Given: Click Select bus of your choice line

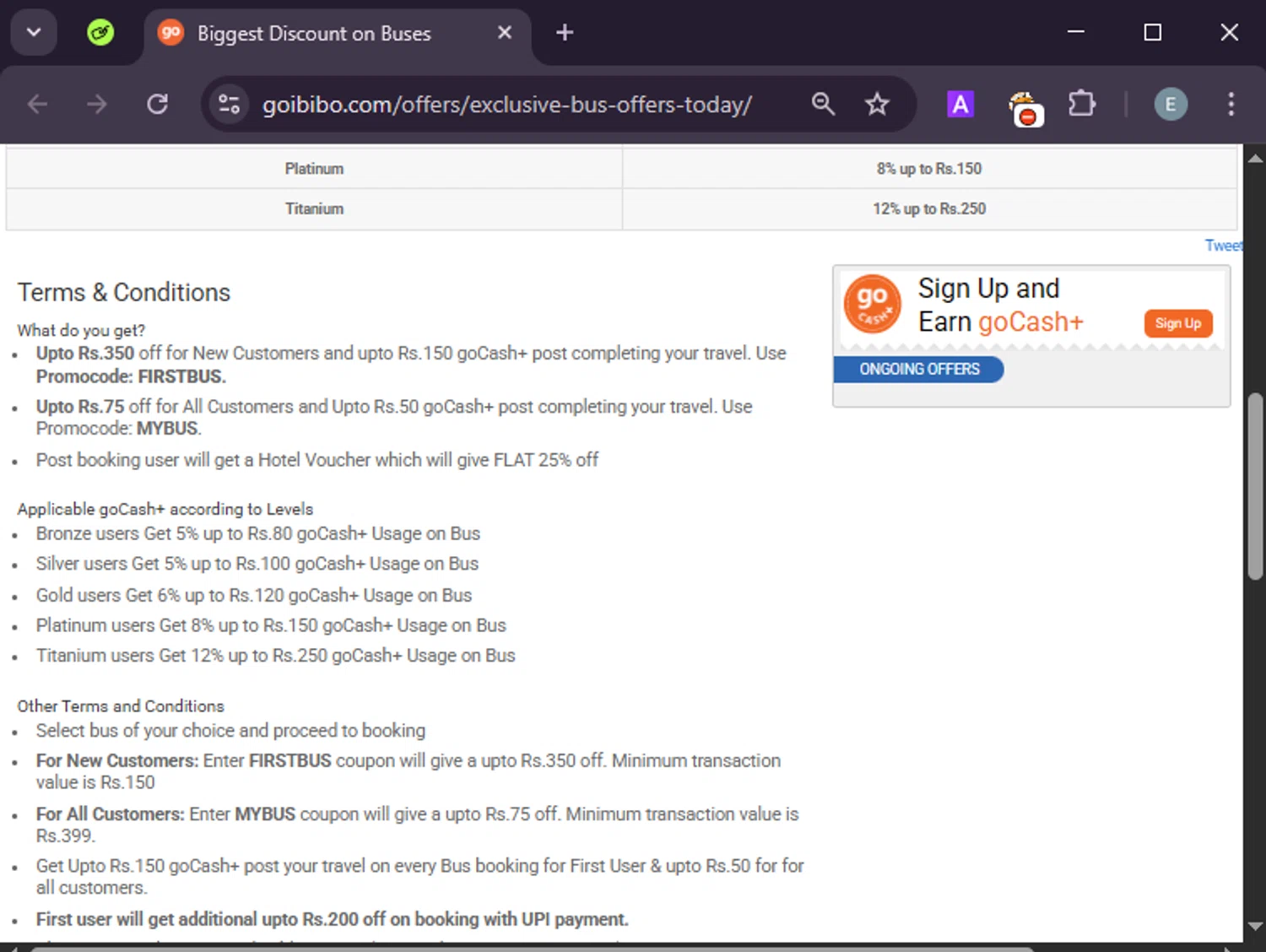Looking at the screenshot, I should pyautogui.click(x=230, y=731).
